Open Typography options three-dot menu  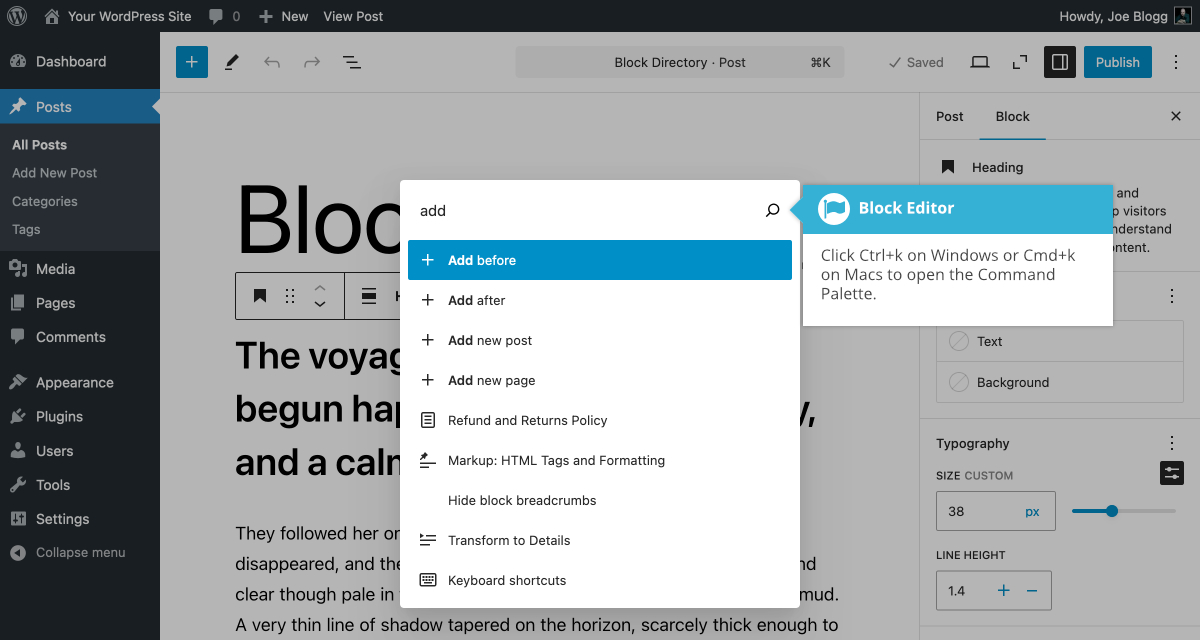pyautogui.click(x=1172, y=443)
